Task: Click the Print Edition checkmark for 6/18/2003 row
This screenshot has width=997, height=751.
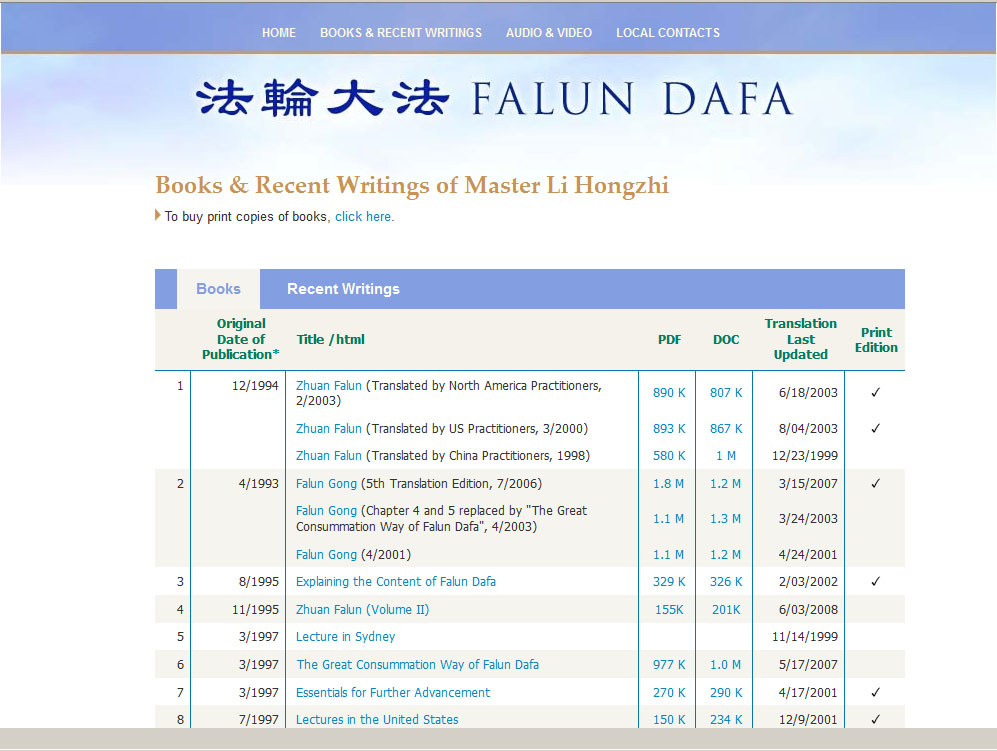Action: click(x=876, y=392)
